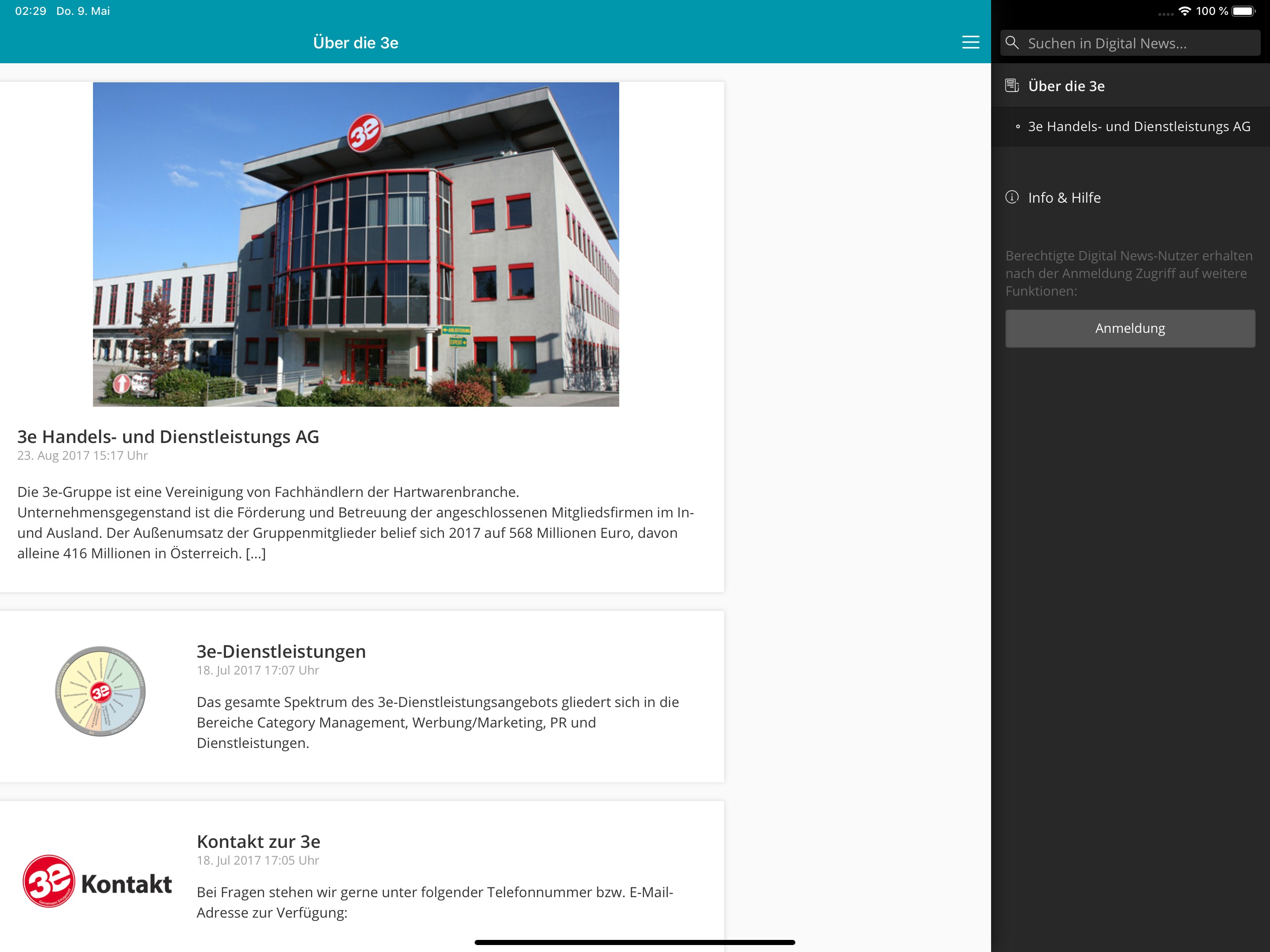
Task: Tap the 02:29 clock in status bar
Action: click(30, 11)
